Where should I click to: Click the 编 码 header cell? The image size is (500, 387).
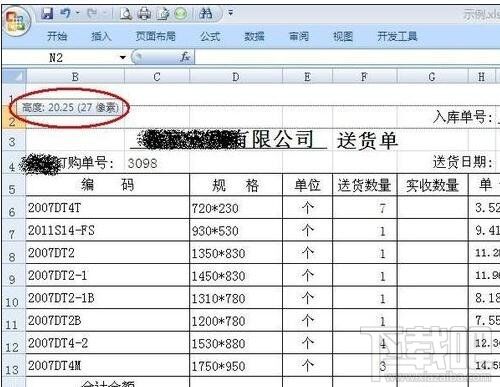(108, 185)
